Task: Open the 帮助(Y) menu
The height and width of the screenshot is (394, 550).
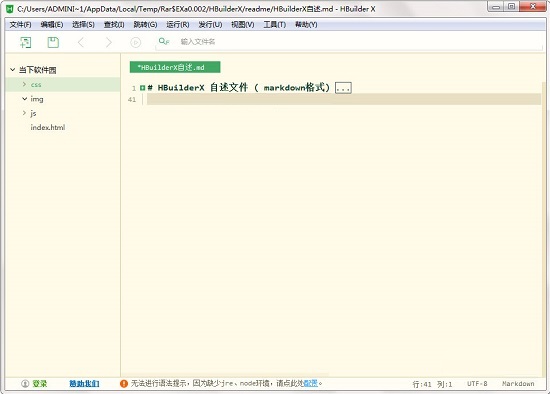Action: click(306, 25)
